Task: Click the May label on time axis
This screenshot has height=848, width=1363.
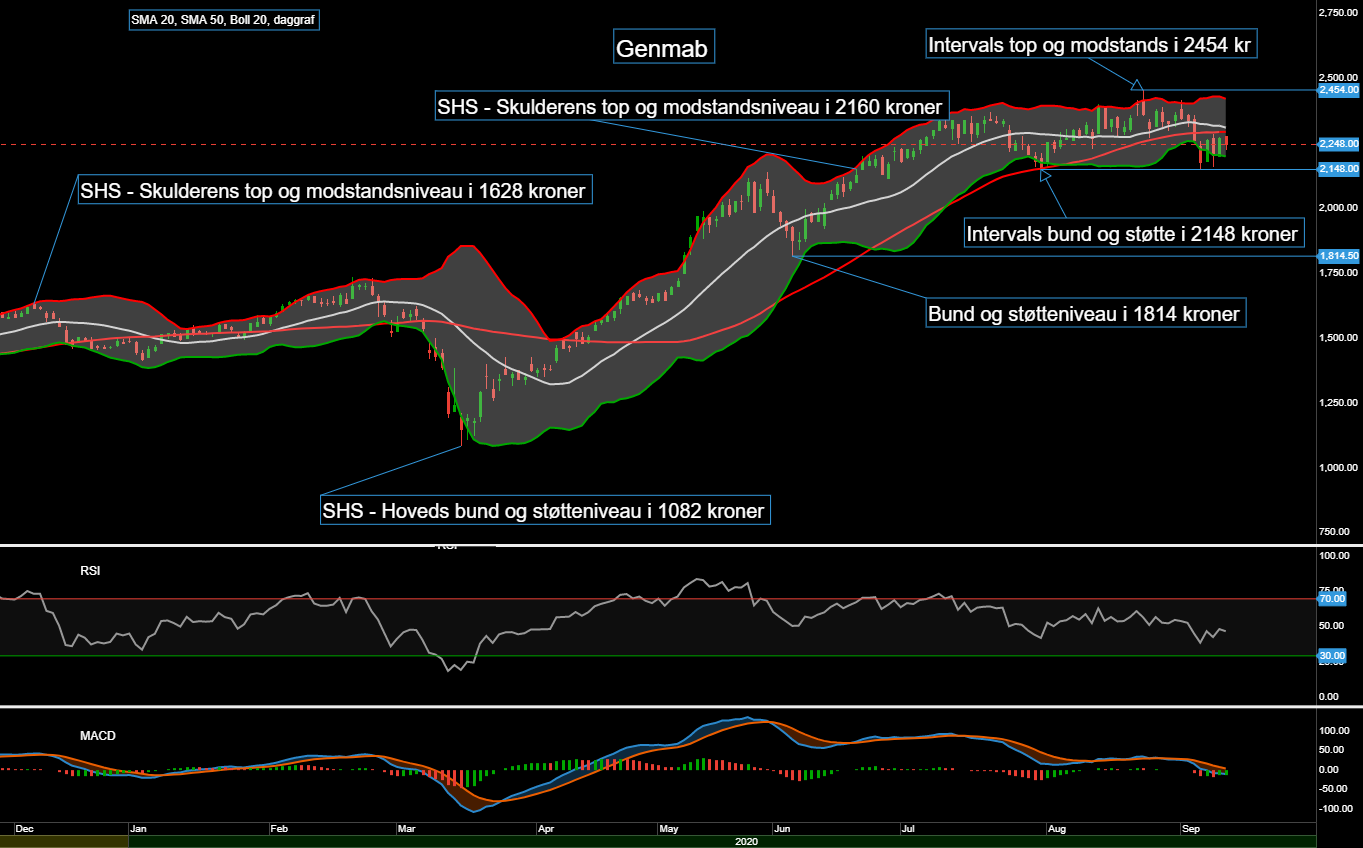Action: coord(669,829)
